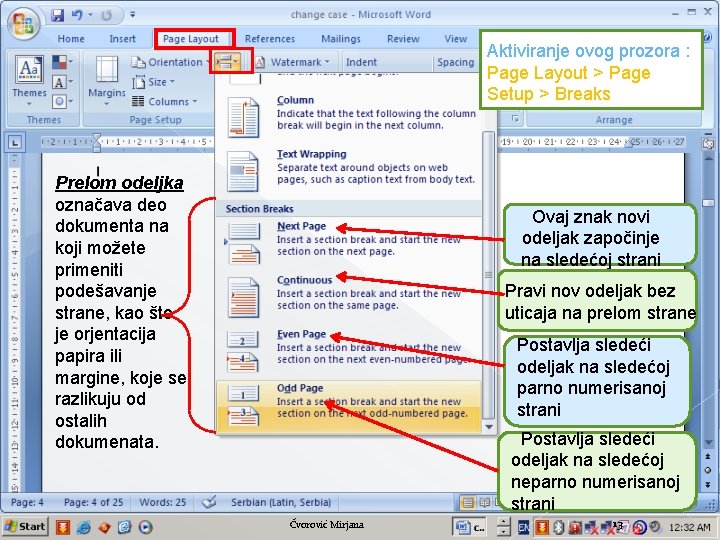Choose the Column break option
720x540 pixels.
pos(349,116)
